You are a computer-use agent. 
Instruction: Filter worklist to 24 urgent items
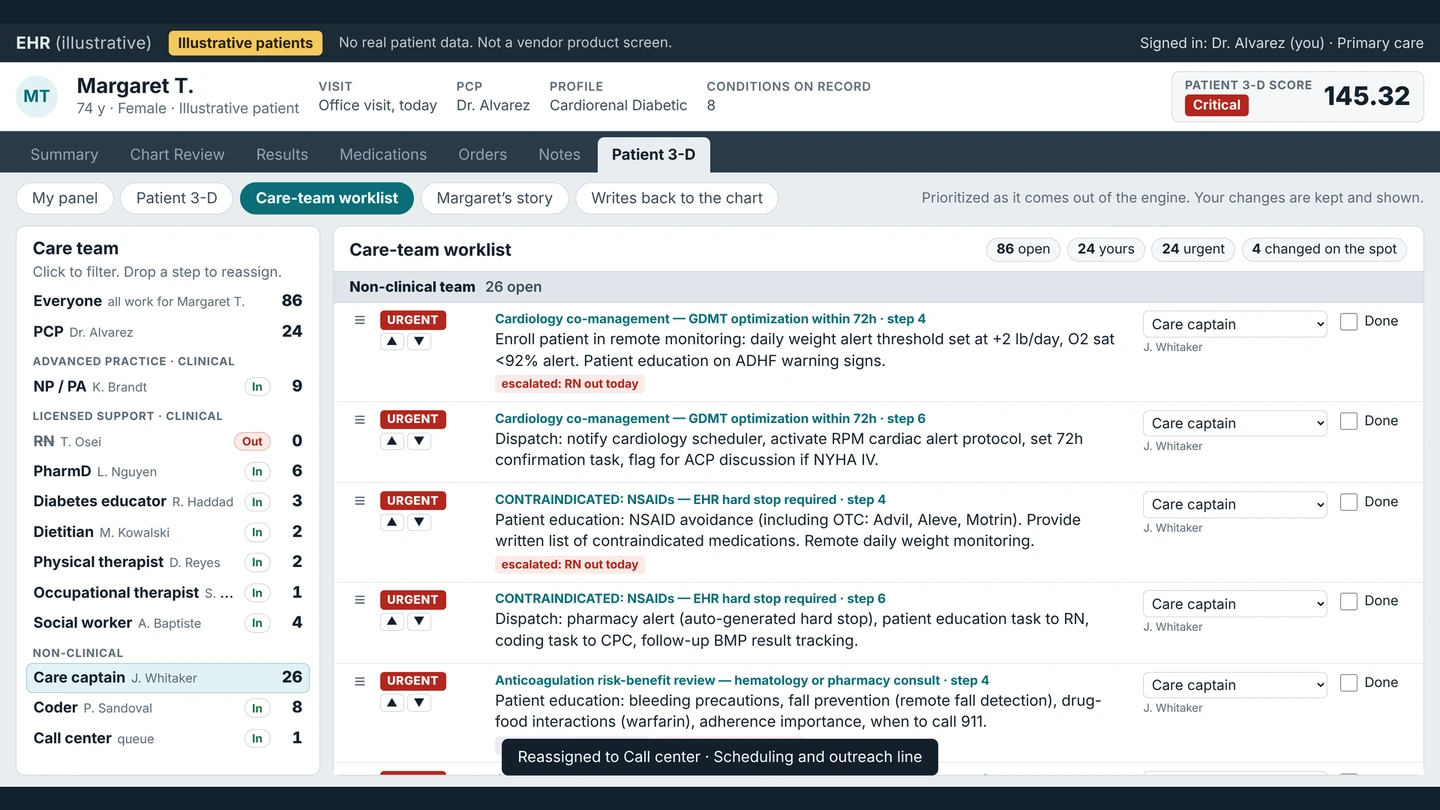tap(1194, 249)
